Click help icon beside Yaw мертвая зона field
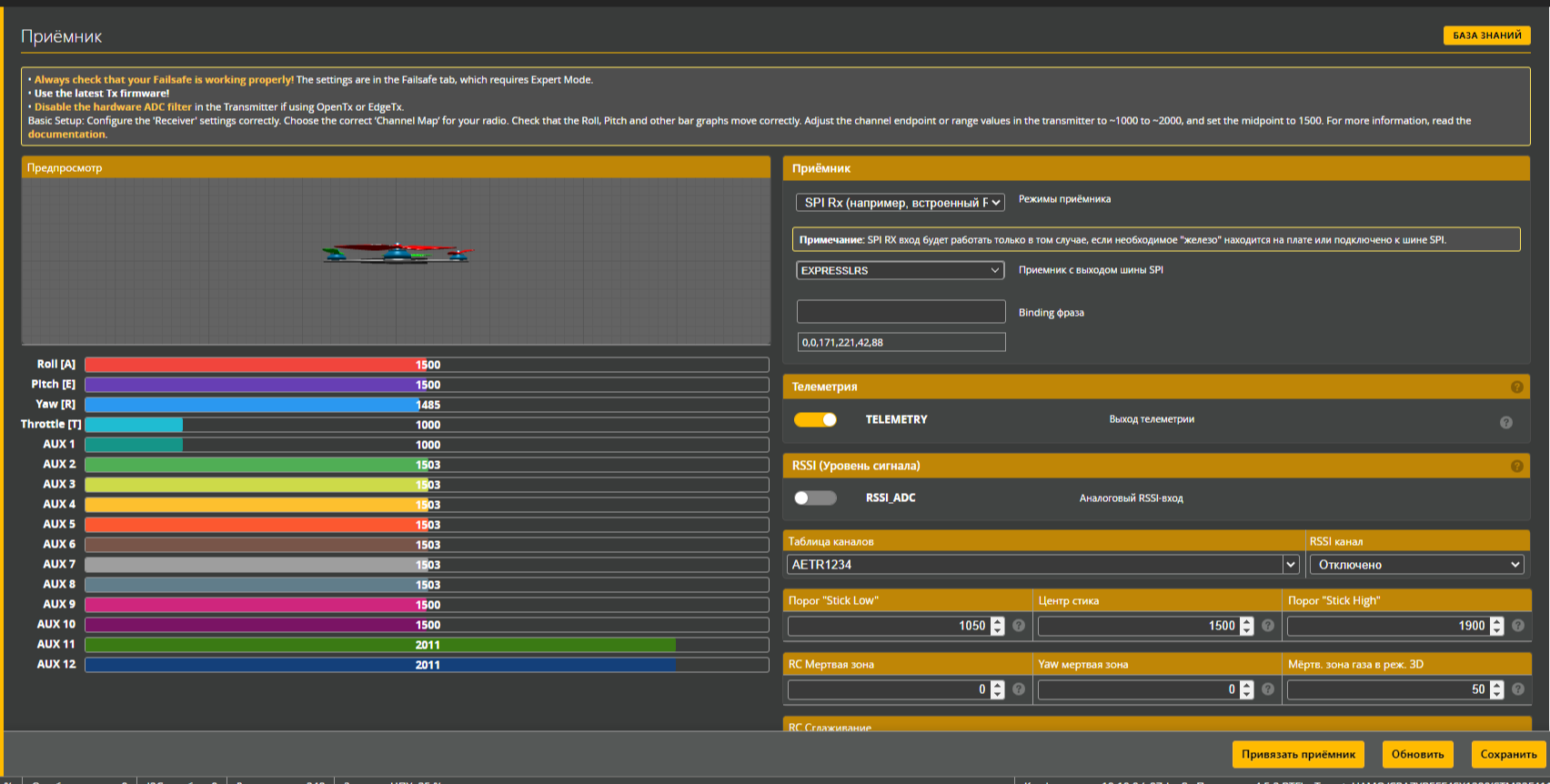This screenshot has width=1550, height=784. pyautogui.click(x=1268, y=689)
